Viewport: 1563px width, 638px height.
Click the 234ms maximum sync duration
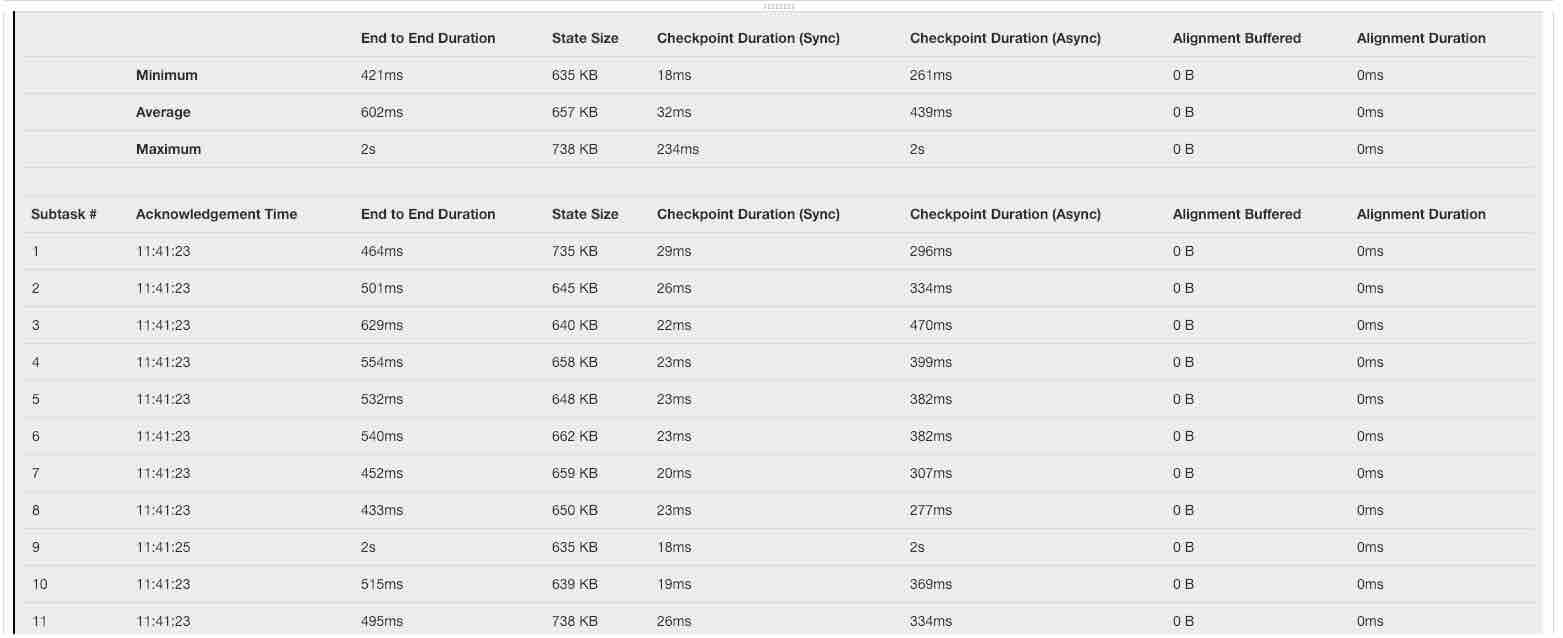pyautogui.click(x=678, y=149)
